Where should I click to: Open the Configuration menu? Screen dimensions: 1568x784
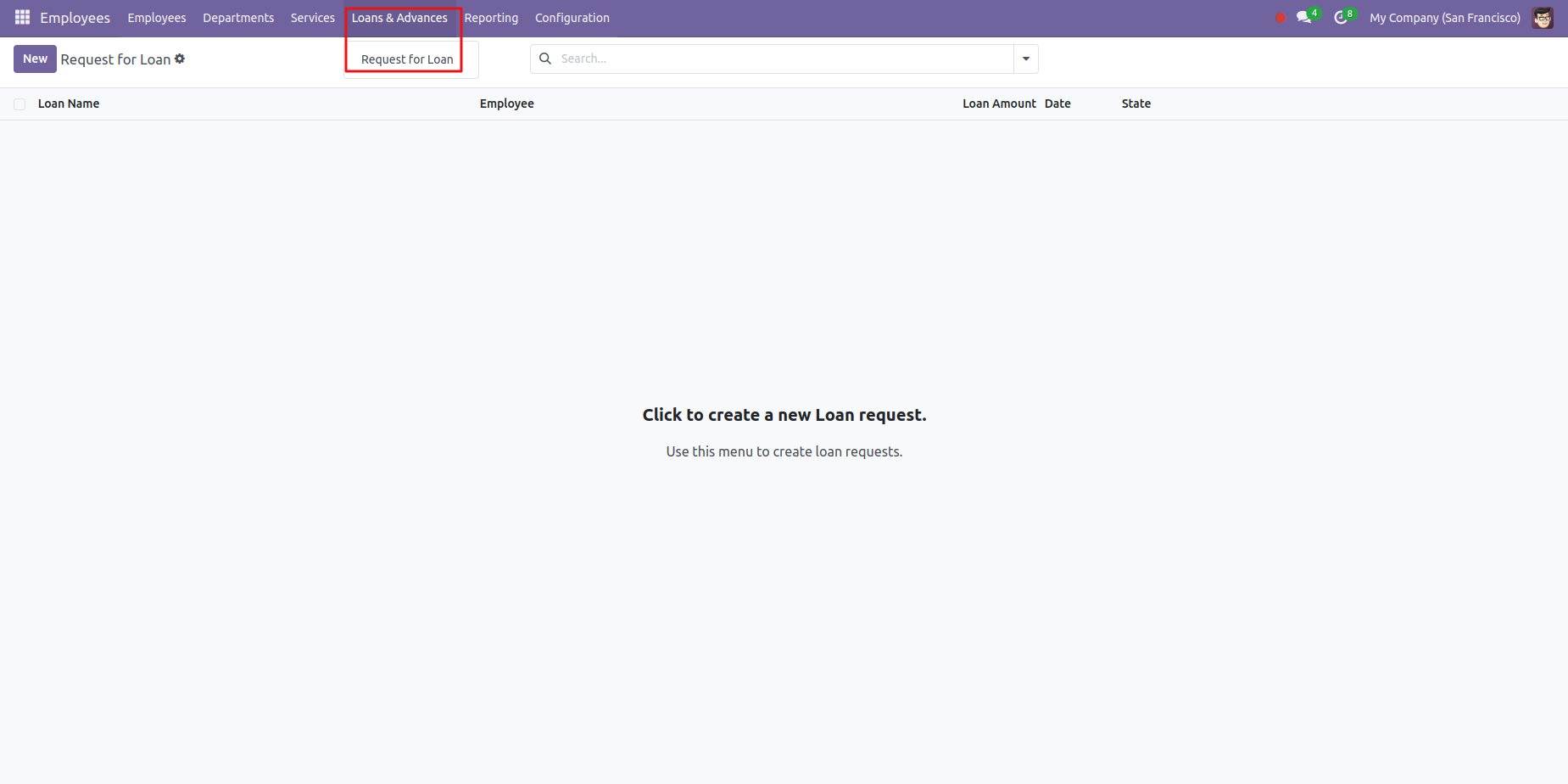(x=572, y=18)
